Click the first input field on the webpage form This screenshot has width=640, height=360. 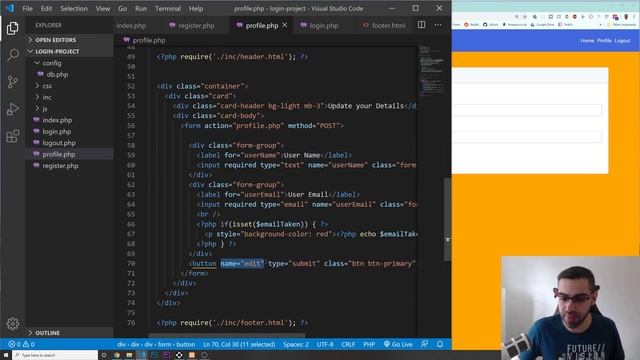pyautogui.click(x=527, y=110)
